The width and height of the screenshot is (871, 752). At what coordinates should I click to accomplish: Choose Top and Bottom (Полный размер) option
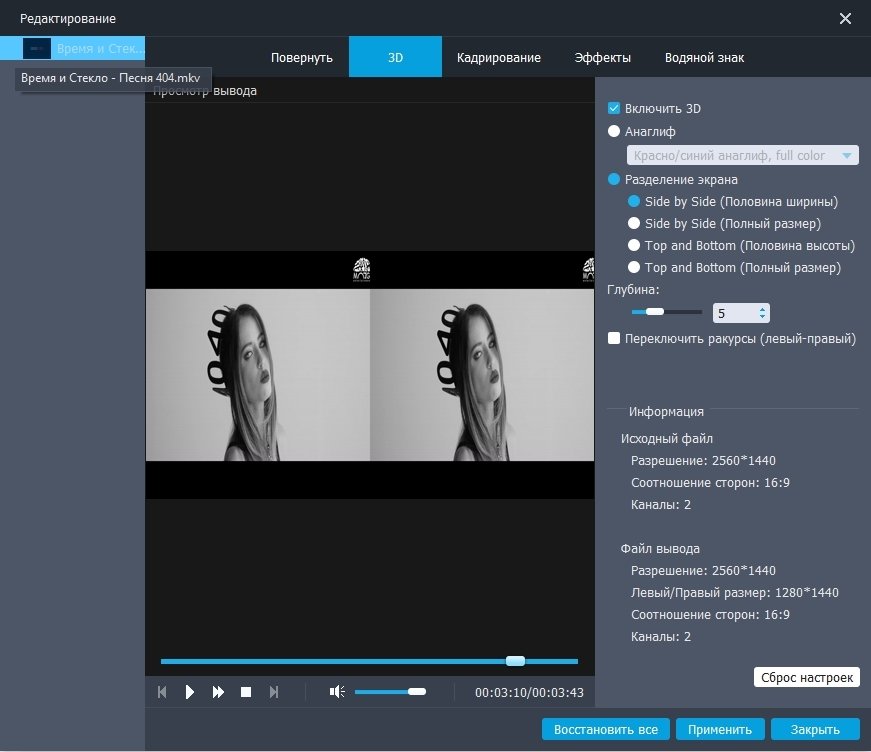(x=634, y=268)
